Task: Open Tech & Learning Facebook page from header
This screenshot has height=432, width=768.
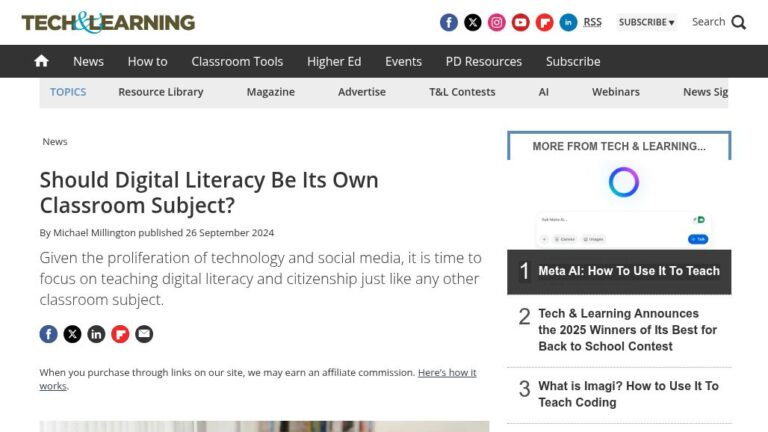Action: (x=449, y=22)
